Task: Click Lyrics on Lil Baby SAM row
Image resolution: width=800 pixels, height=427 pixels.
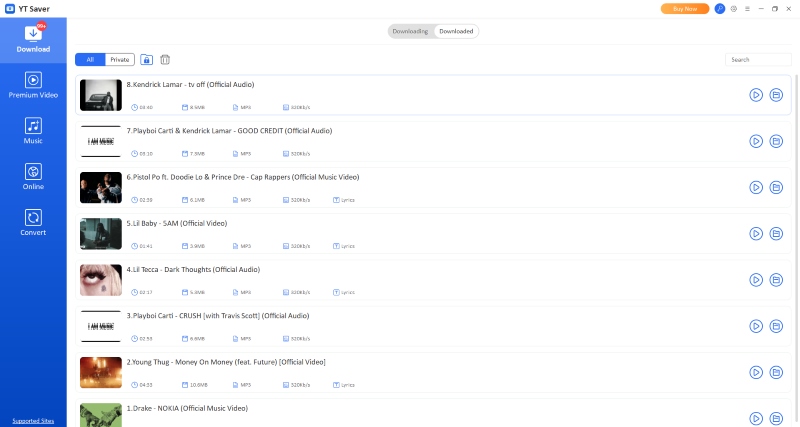Action: pyautogui.click(x=344, y=246)
